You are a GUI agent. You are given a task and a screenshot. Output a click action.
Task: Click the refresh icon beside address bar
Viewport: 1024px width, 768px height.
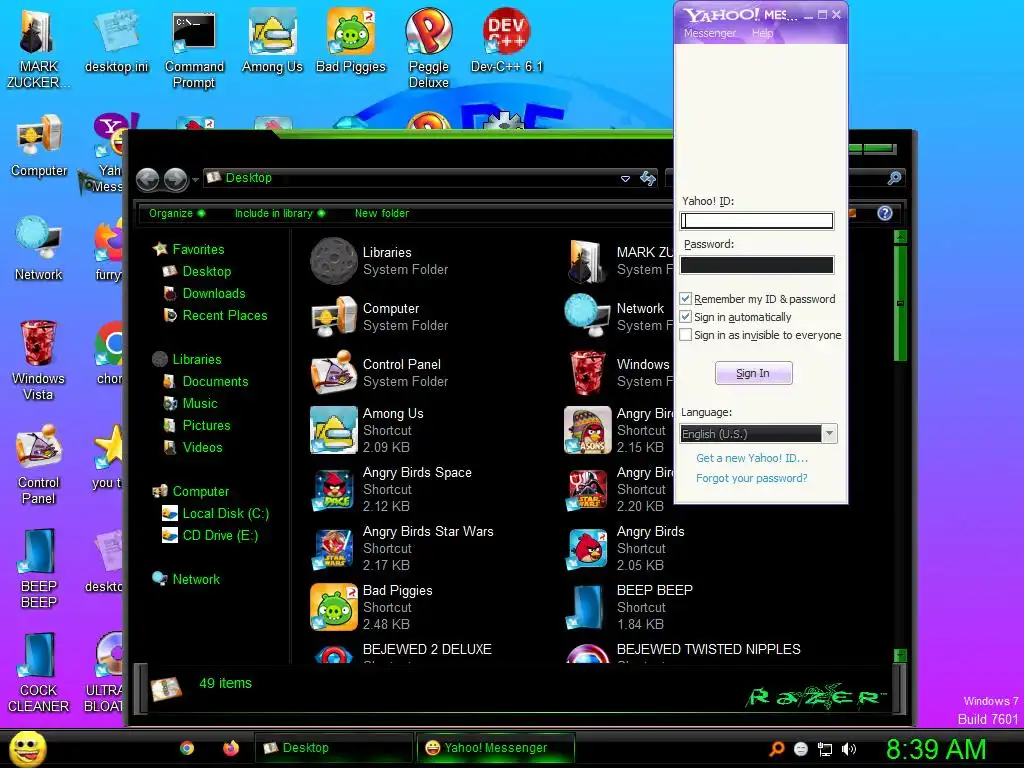coord(648,178)
